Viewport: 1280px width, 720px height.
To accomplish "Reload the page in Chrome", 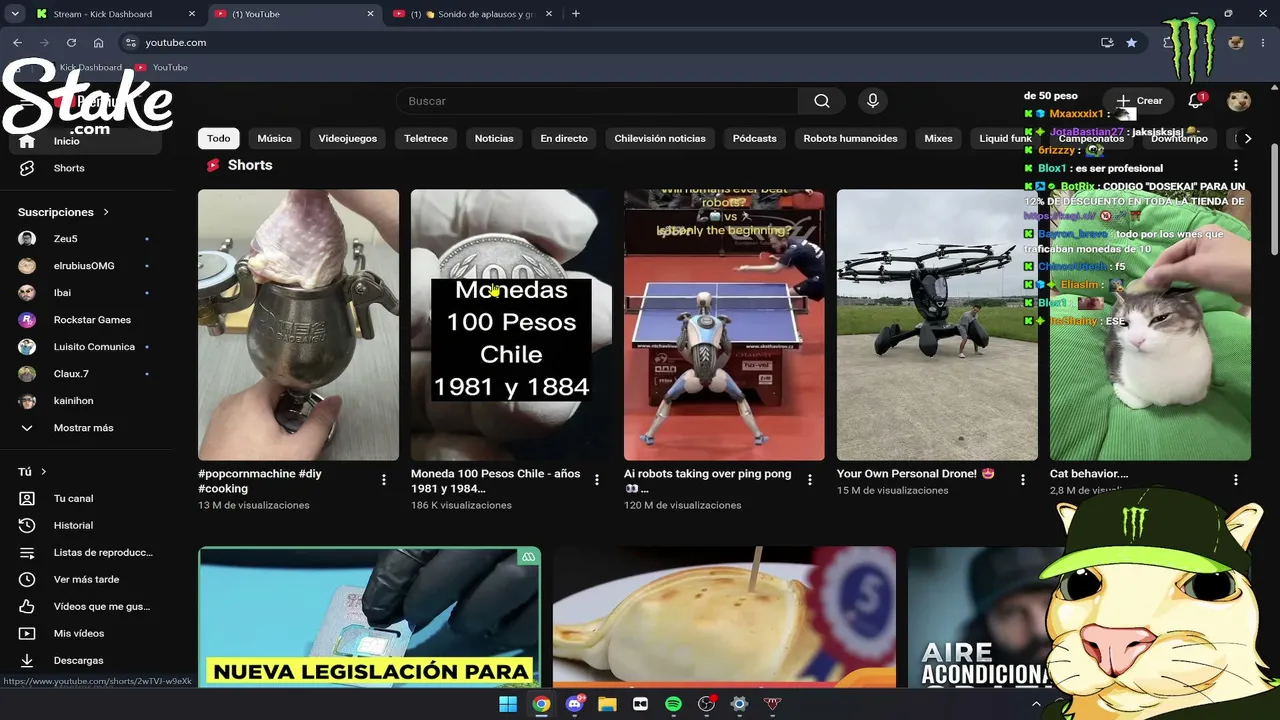I will point(71,43).
